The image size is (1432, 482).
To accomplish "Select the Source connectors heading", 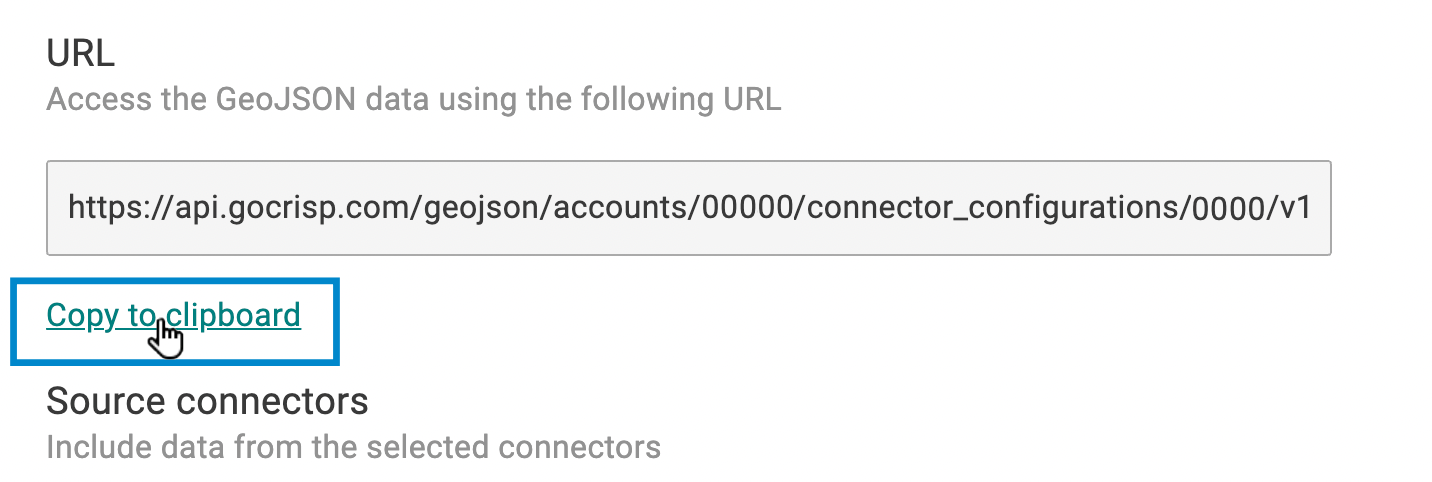I will (x=207, y=401).
